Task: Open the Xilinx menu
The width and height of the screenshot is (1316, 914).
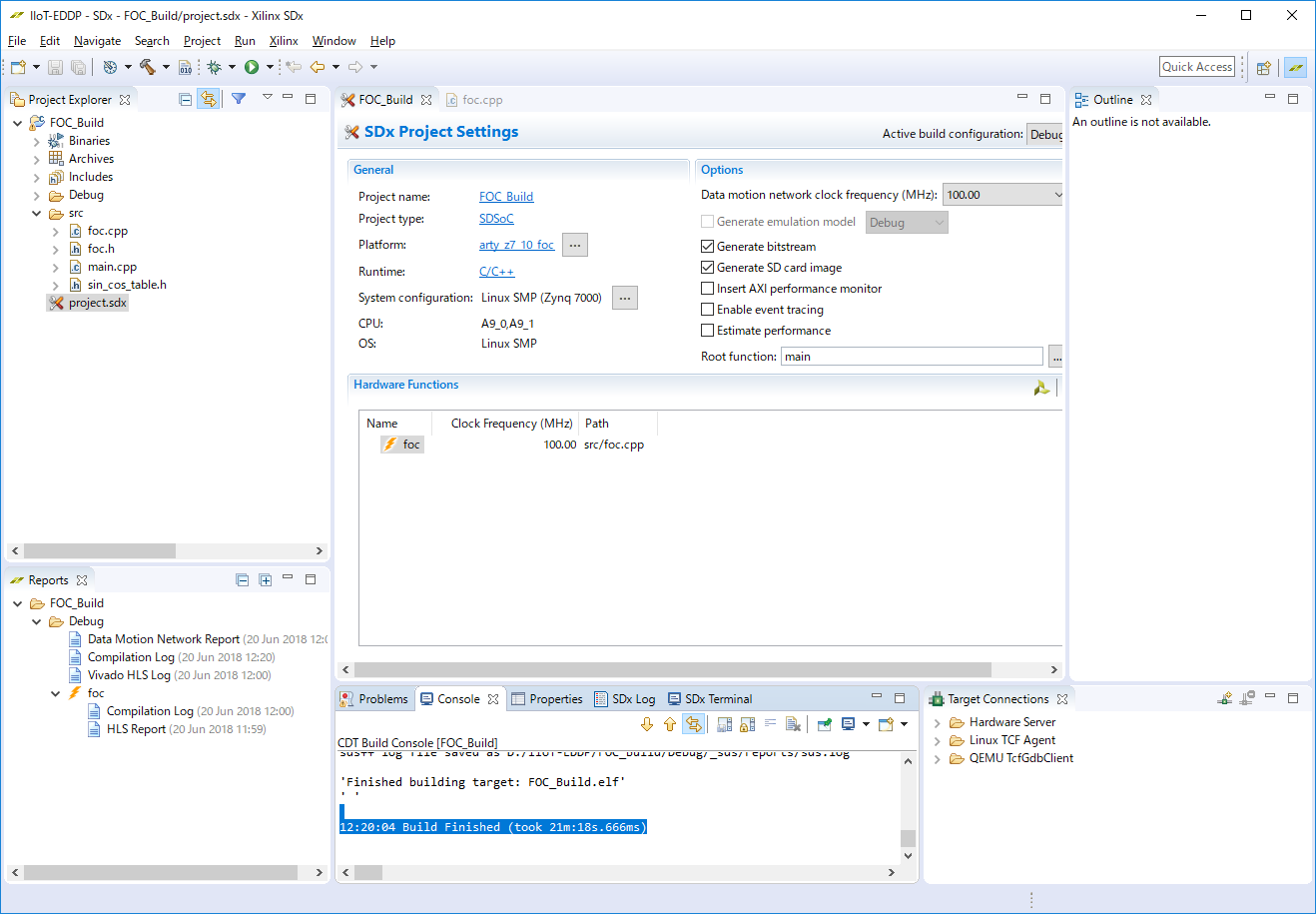Action: point(284,41)
